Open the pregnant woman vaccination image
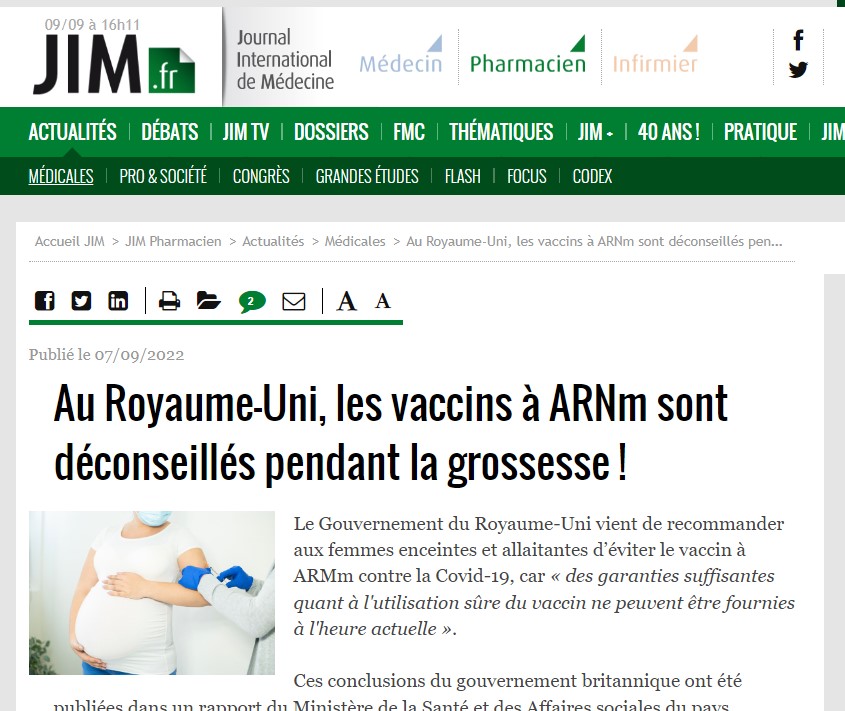The height and width of the screenshot is (711, 845). tap(152, 592)
